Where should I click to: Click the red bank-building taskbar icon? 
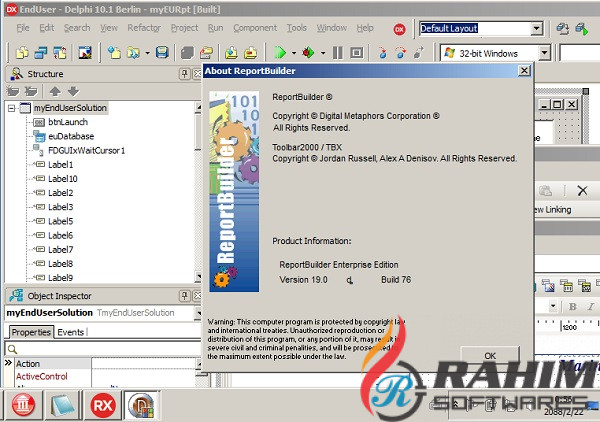coord(23,405)
